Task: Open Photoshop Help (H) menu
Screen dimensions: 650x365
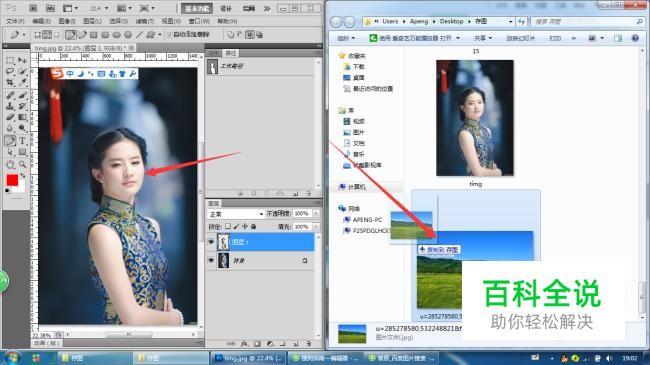Action: pyautogui.click(x=227, y=21)
